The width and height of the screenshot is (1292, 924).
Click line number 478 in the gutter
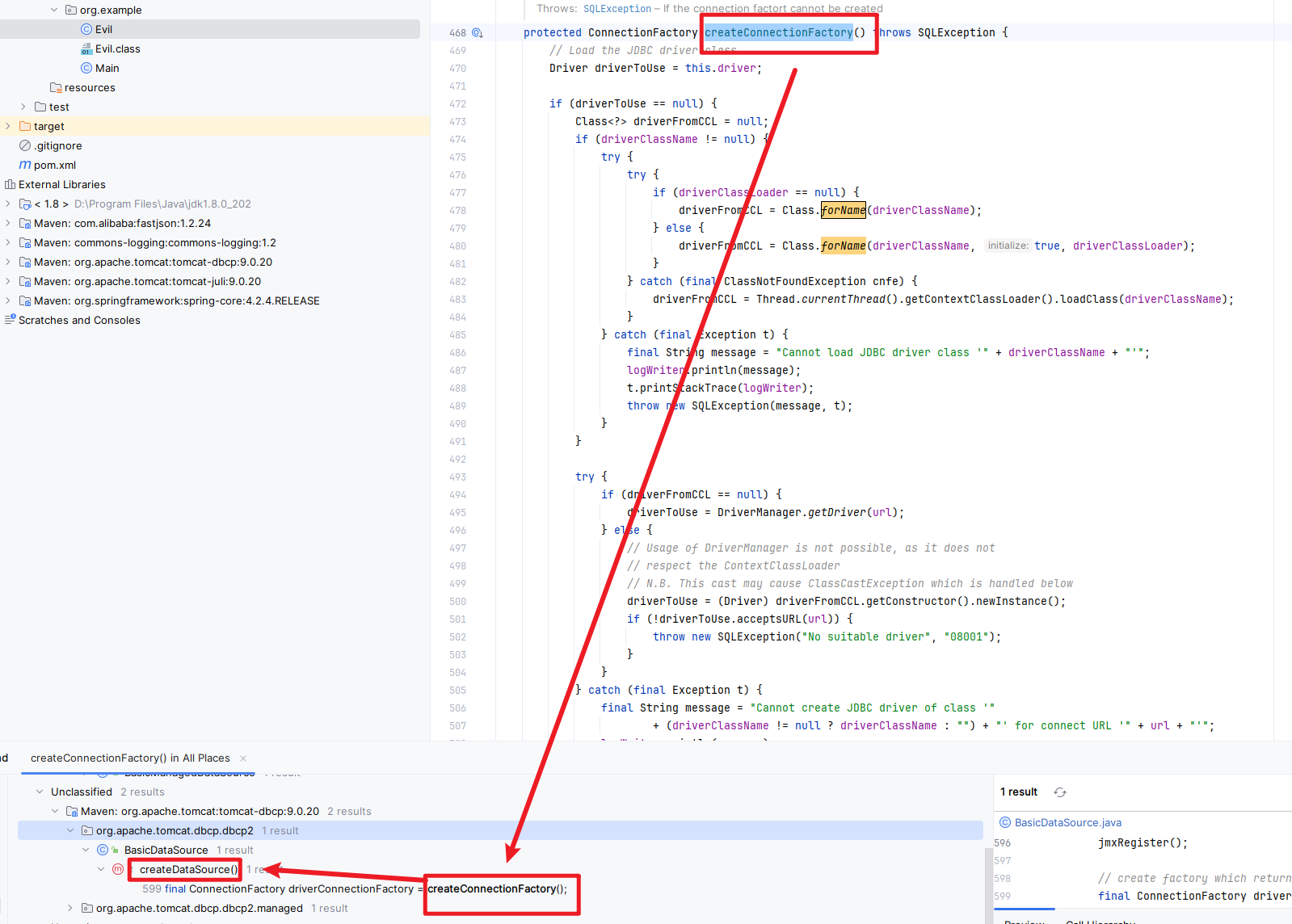coord(457,210)
